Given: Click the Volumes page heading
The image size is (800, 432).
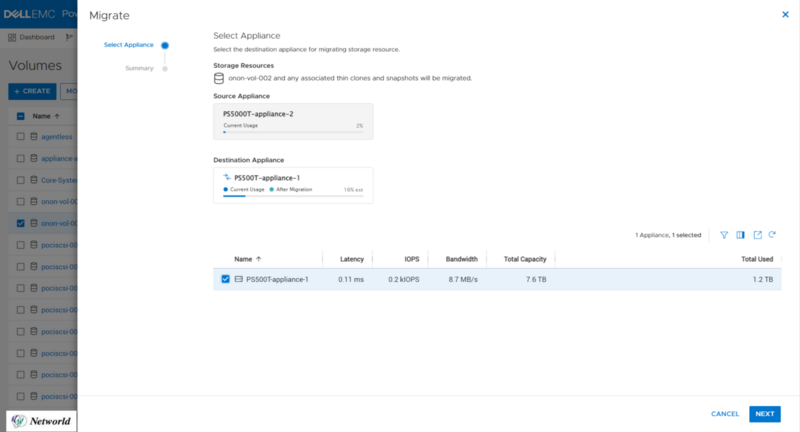Looking at the screenshot, I should point(35,65).
